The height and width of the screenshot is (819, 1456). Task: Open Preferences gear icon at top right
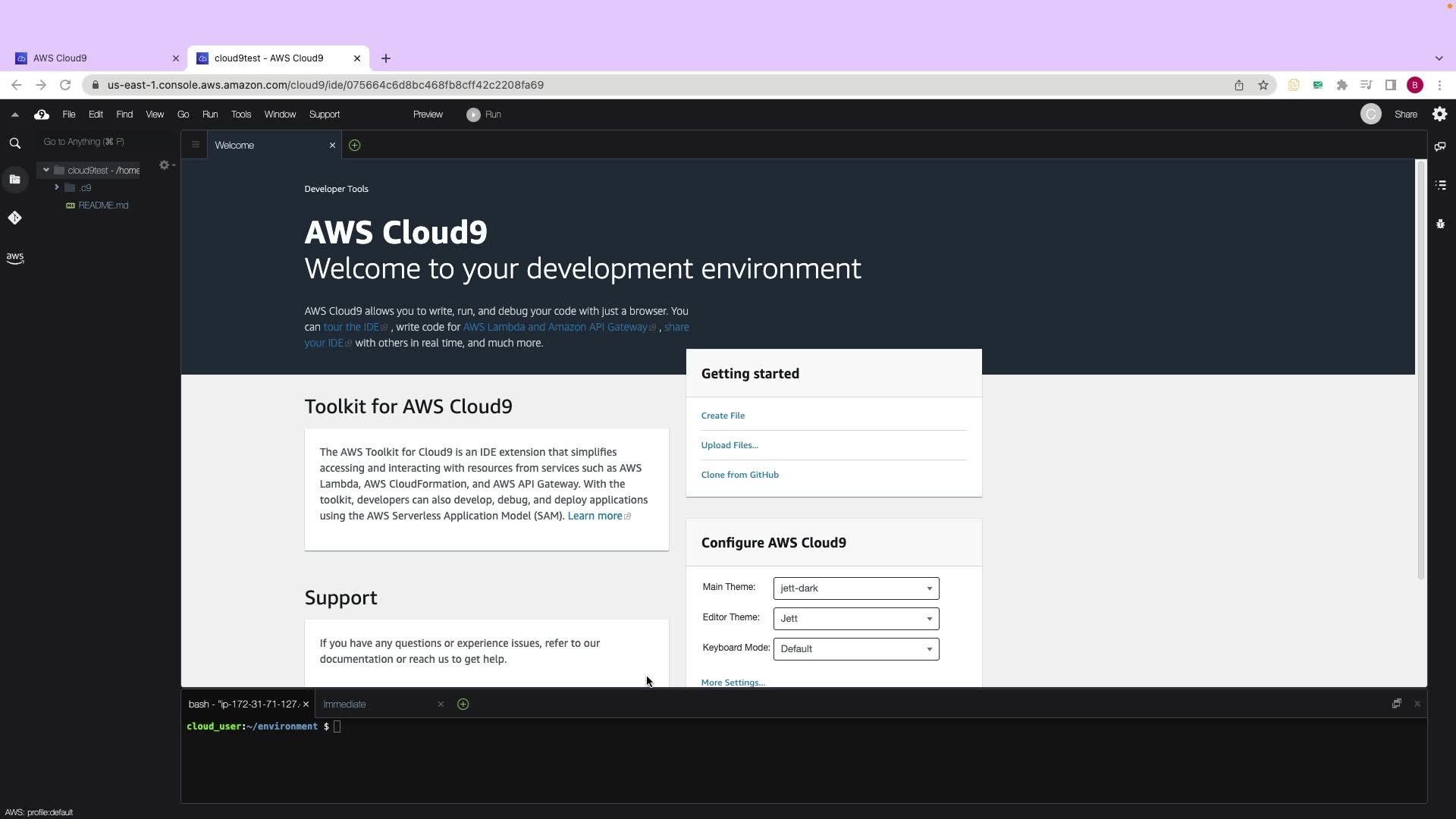coord(1439,115)
